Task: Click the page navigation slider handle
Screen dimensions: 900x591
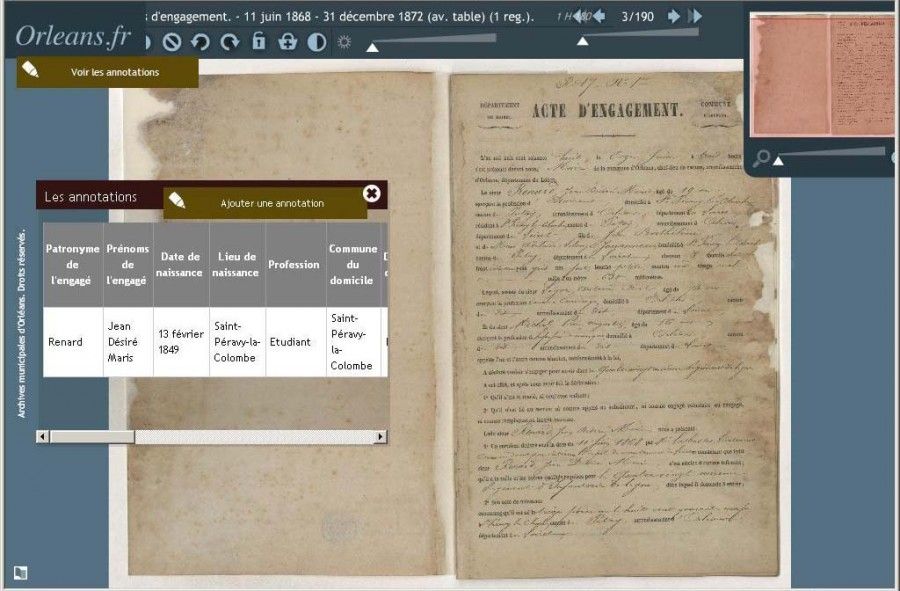Action: coord(583,41)
